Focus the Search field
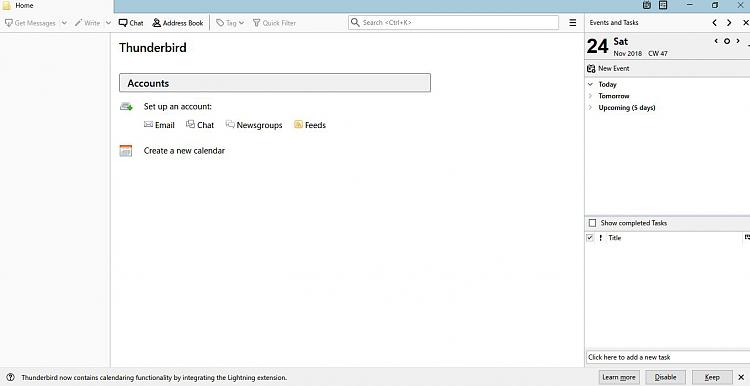Image resolution: width=750 pixels, height=386 pixels. pyautogui.click(x=453, y=22)
